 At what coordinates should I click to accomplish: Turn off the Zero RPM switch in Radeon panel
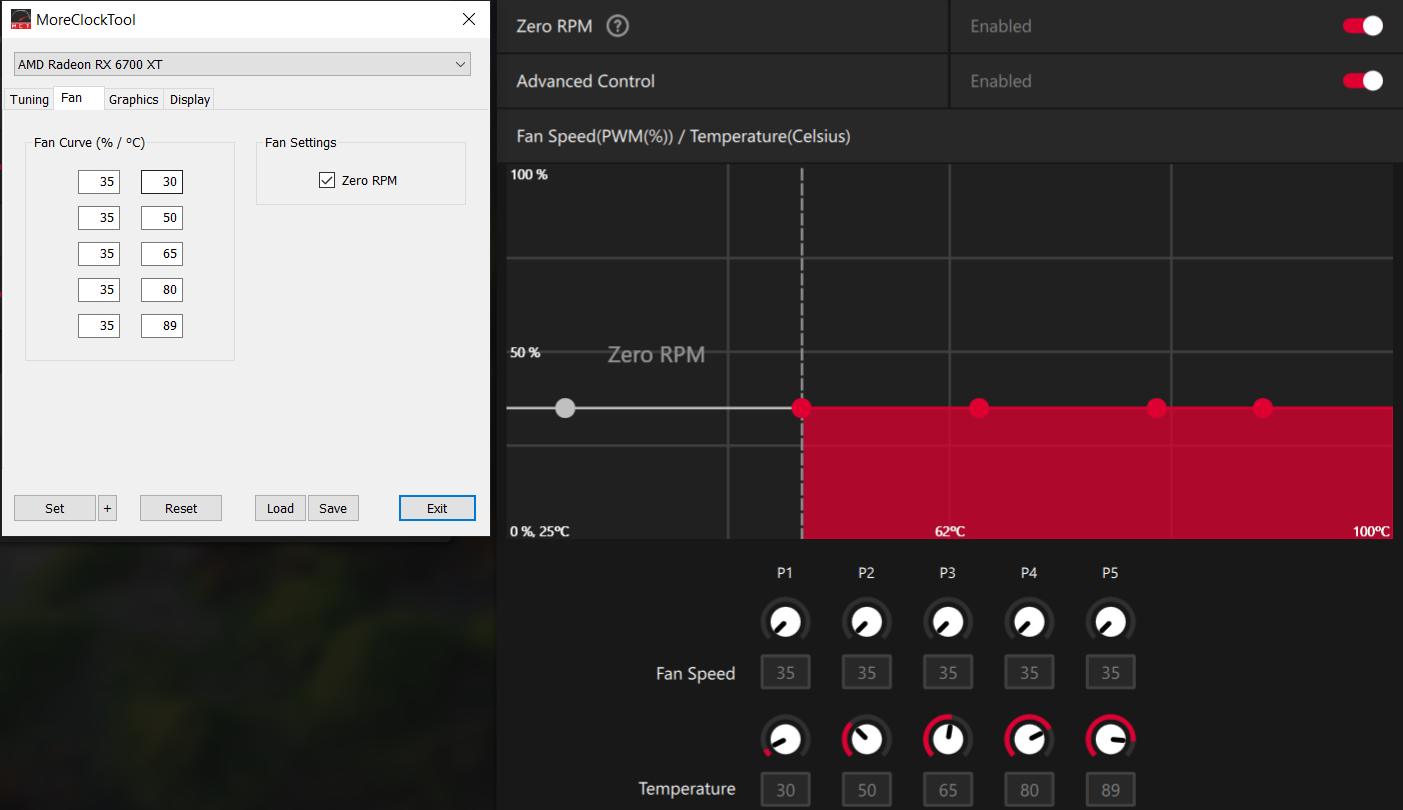tap(1363, 26)
